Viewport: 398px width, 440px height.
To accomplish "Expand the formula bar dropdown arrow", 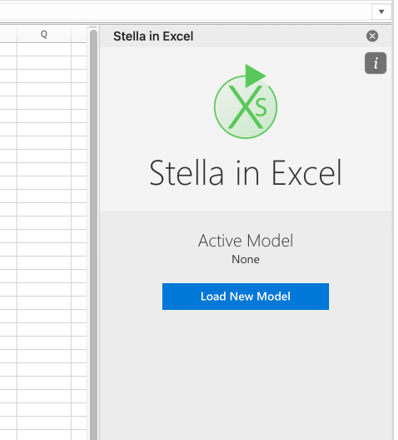I will [381, 12].
